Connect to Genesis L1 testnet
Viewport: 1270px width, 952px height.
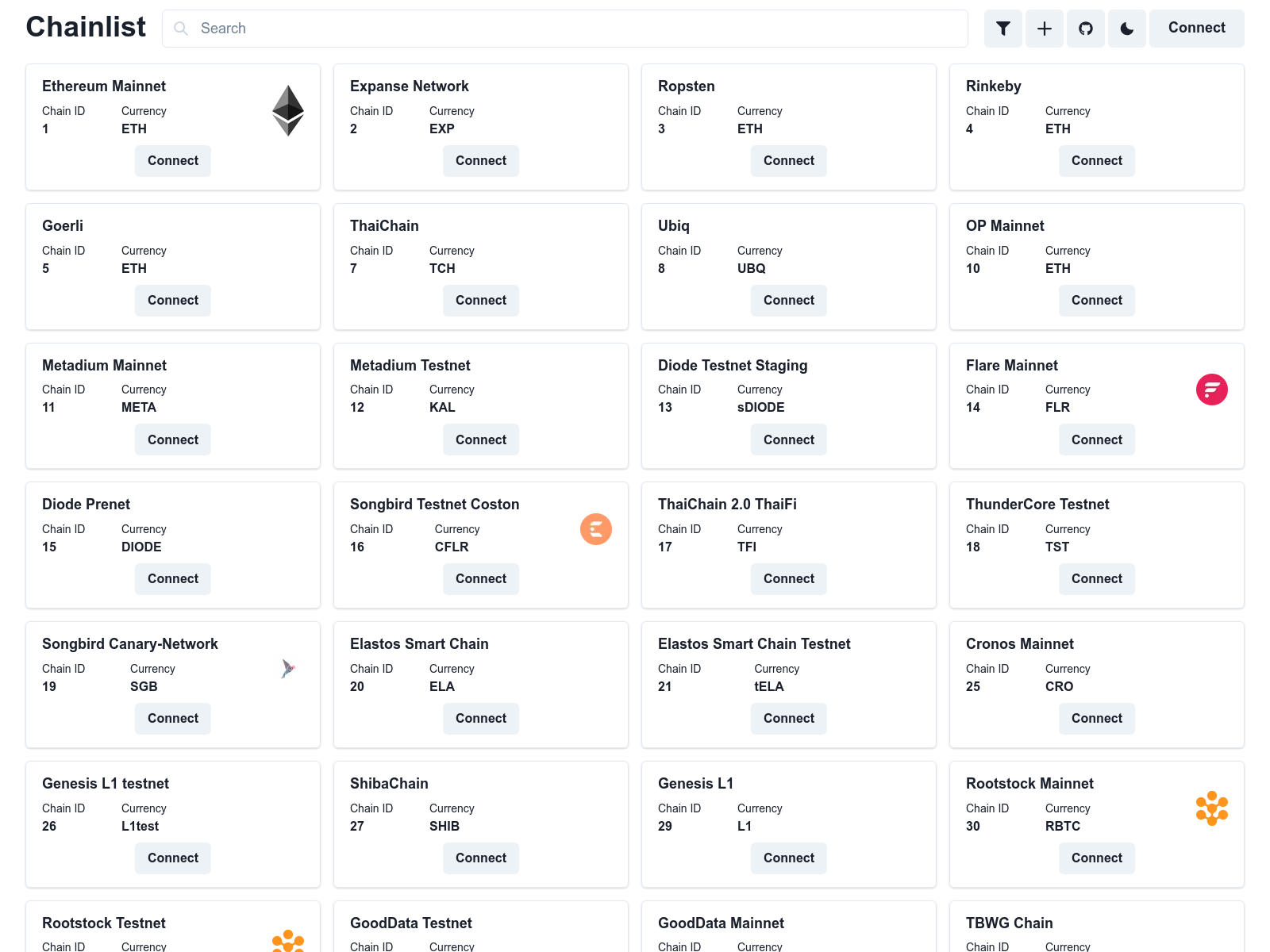coord(173,858)
